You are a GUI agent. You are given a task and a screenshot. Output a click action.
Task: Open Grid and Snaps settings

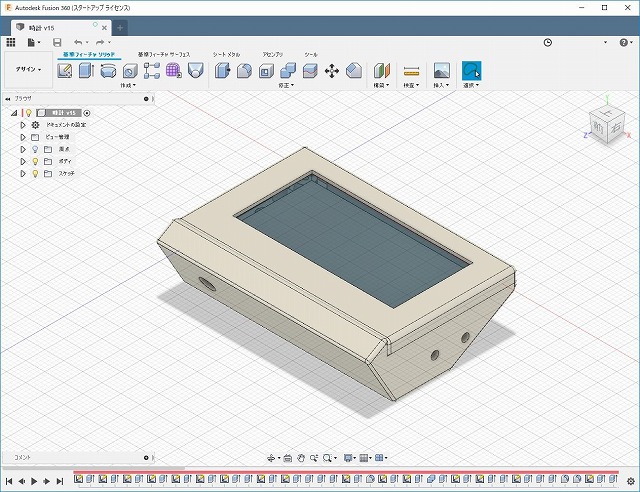coord(364,458)
